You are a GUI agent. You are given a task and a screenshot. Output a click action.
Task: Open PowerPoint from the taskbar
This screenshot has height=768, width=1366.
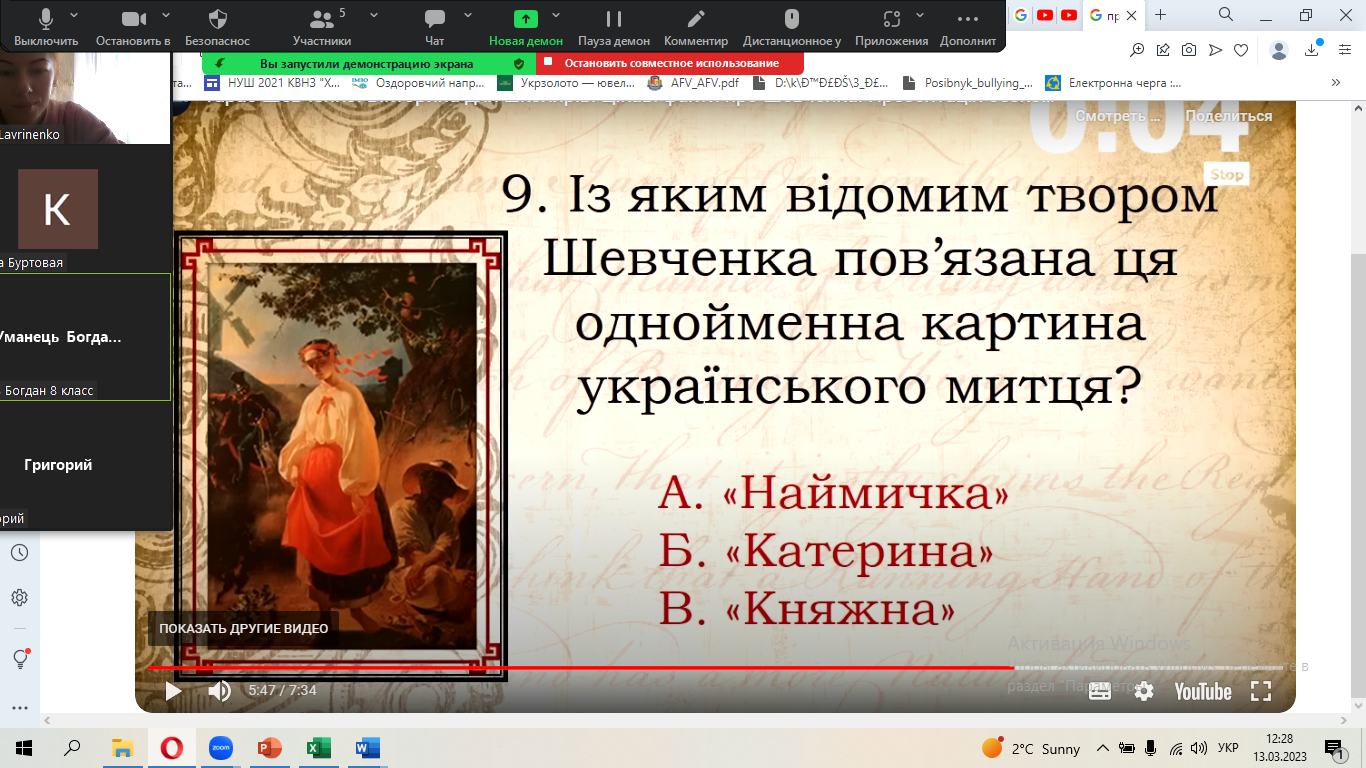tap(270, 748)
